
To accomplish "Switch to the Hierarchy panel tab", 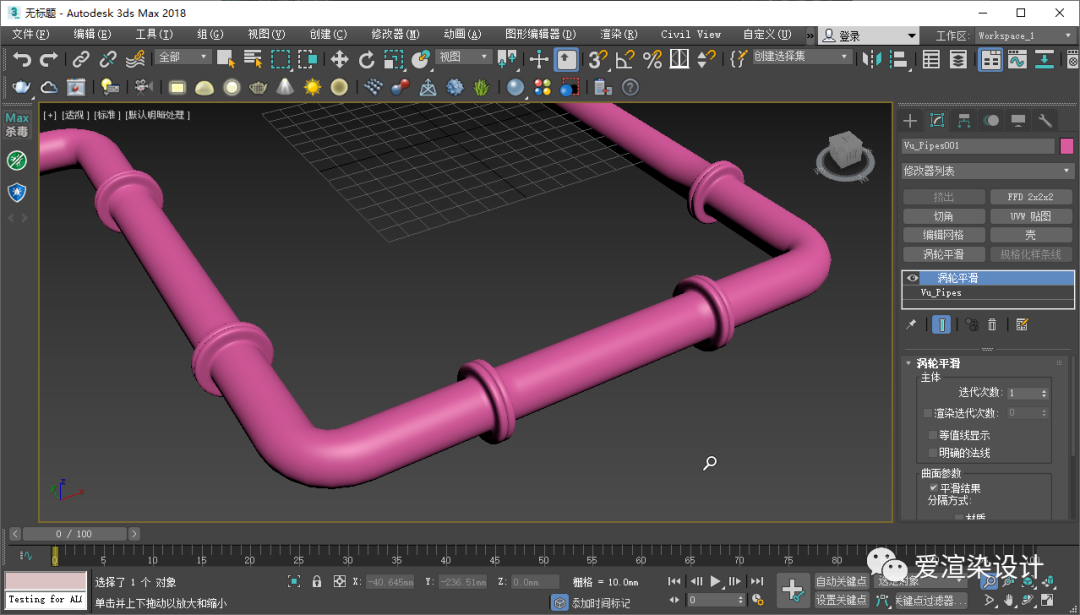I will [964, 121].
